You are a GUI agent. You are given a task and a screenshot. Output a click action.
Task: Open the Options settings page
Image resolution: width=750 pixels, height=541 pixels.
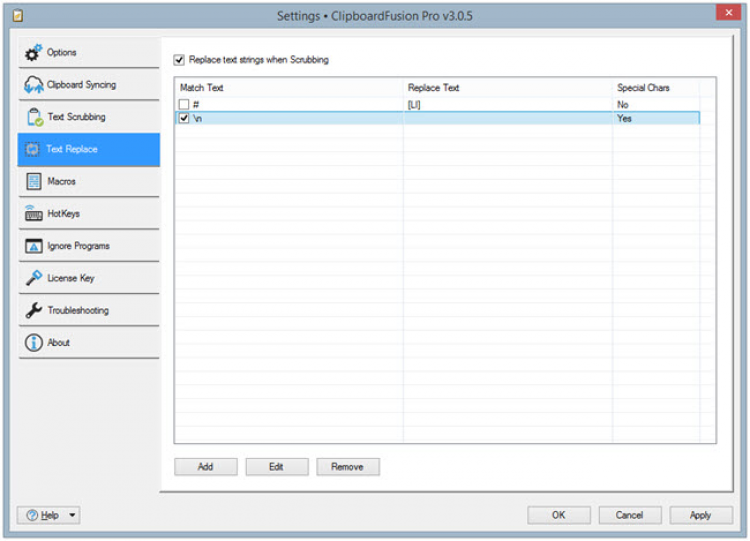click(89, 53)
